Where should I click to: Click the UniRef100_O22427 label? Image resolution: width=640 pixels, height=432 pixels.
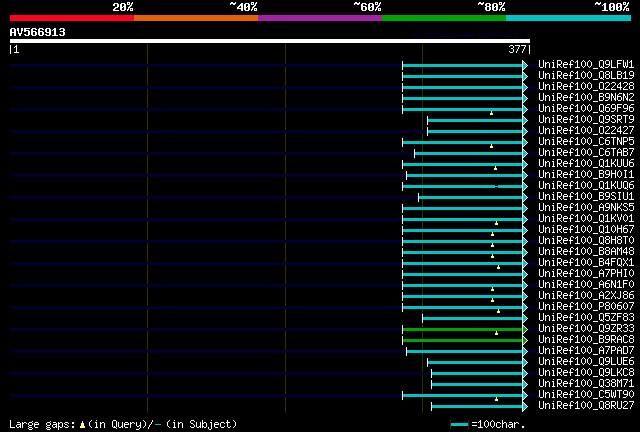click(x=586, y=130)
